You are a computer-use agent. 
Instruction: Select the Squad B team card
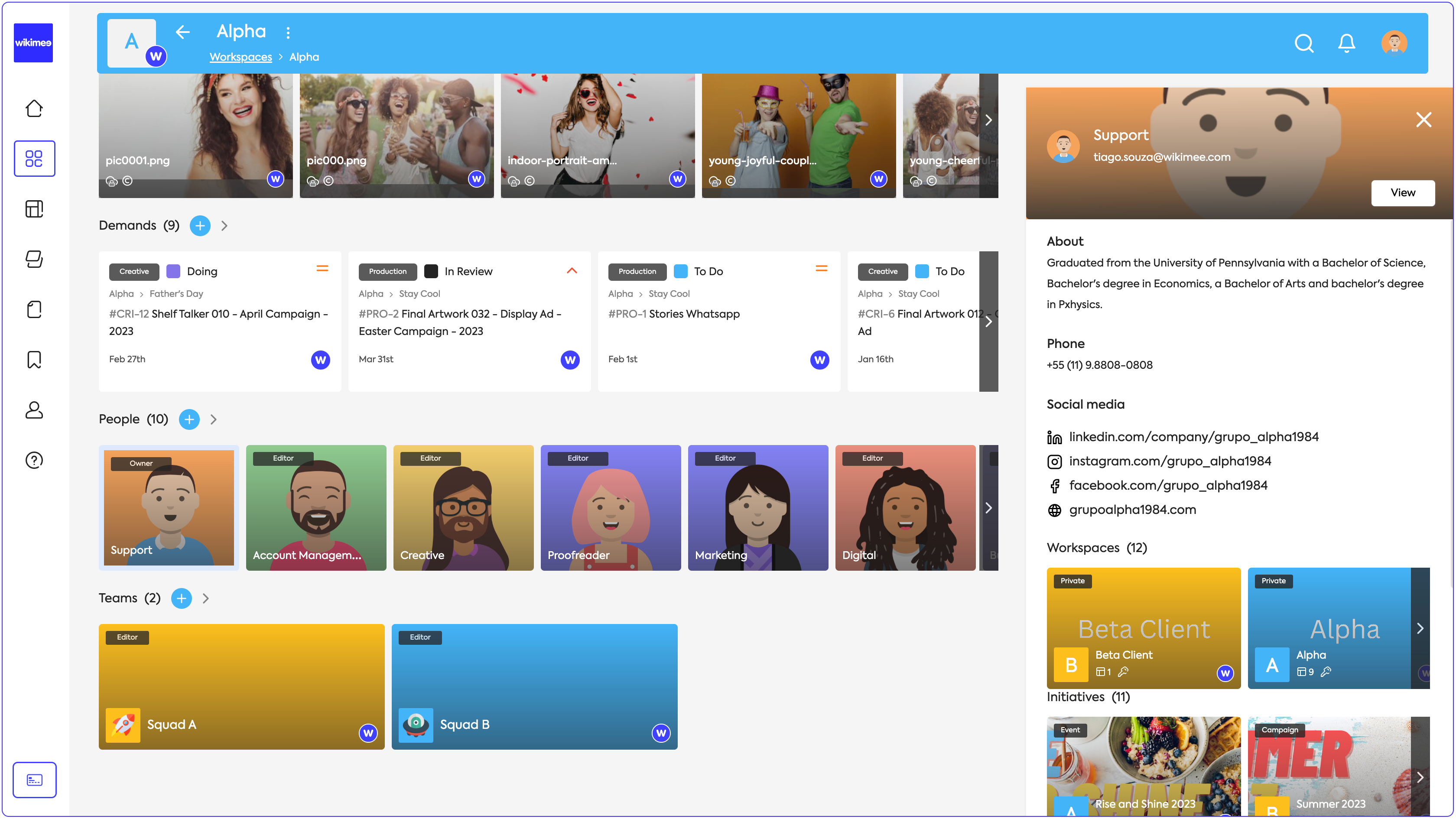(x=534, y=686)
